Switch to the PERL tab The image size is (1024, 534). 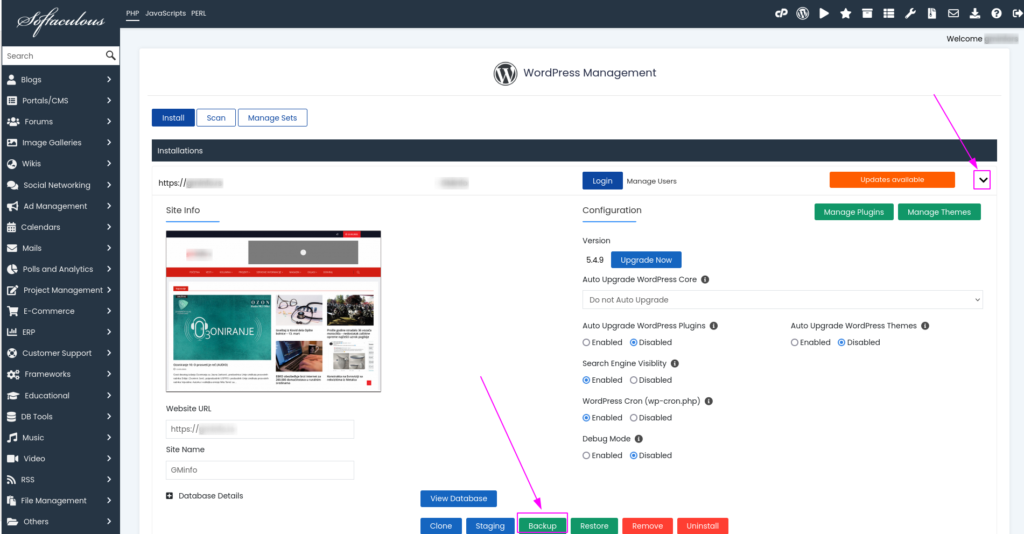(x=199, y=13)
